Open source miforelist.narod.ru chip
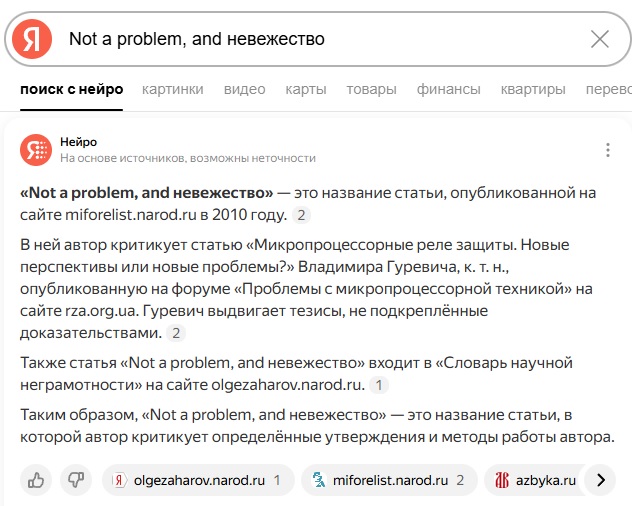Image resolution: width=632 pixels, height=506 pixels. click(x=389, y=480)
